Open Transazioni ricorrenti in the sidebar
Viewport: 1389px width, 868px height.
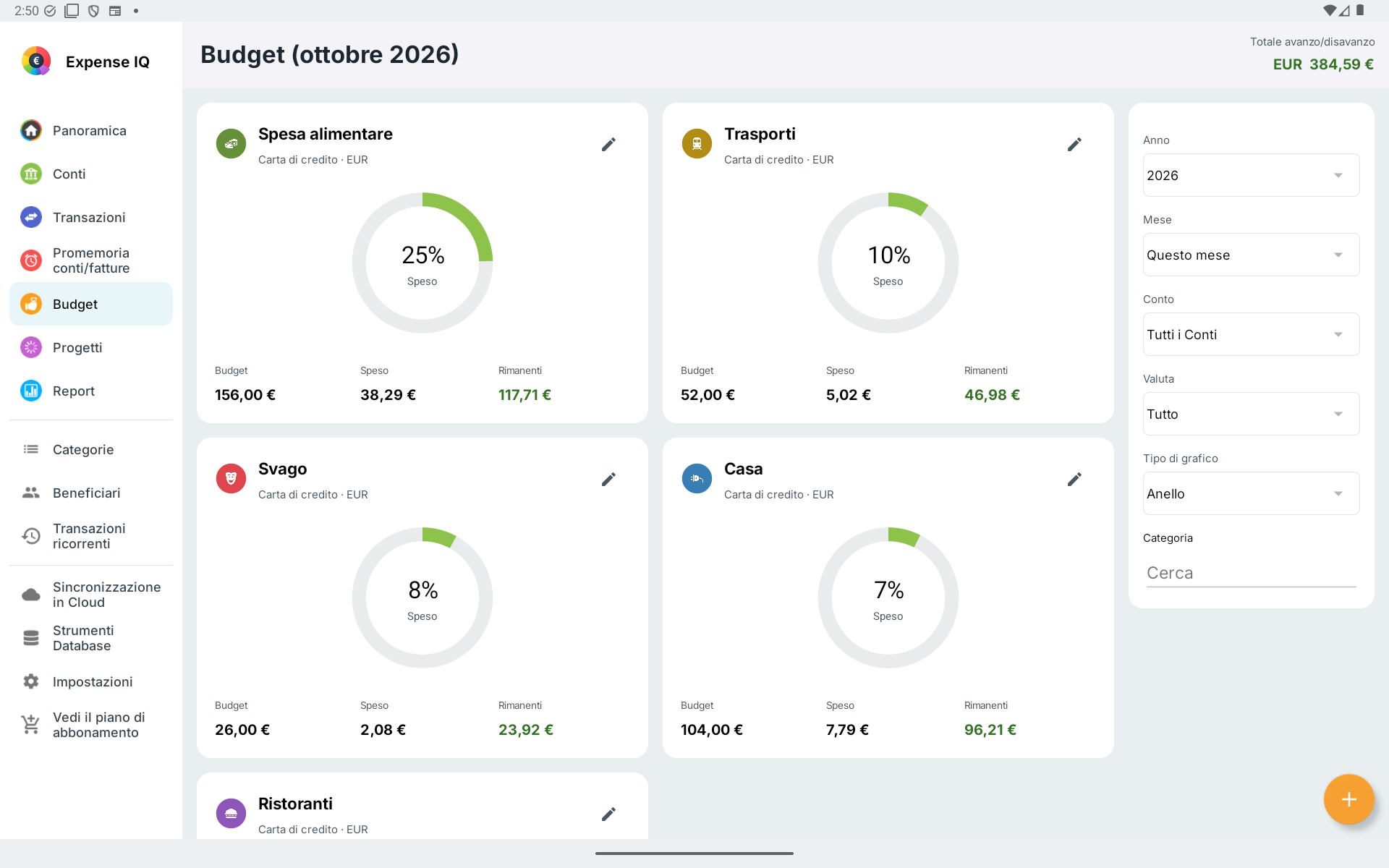pyautogui.click(x=91, y=536)
